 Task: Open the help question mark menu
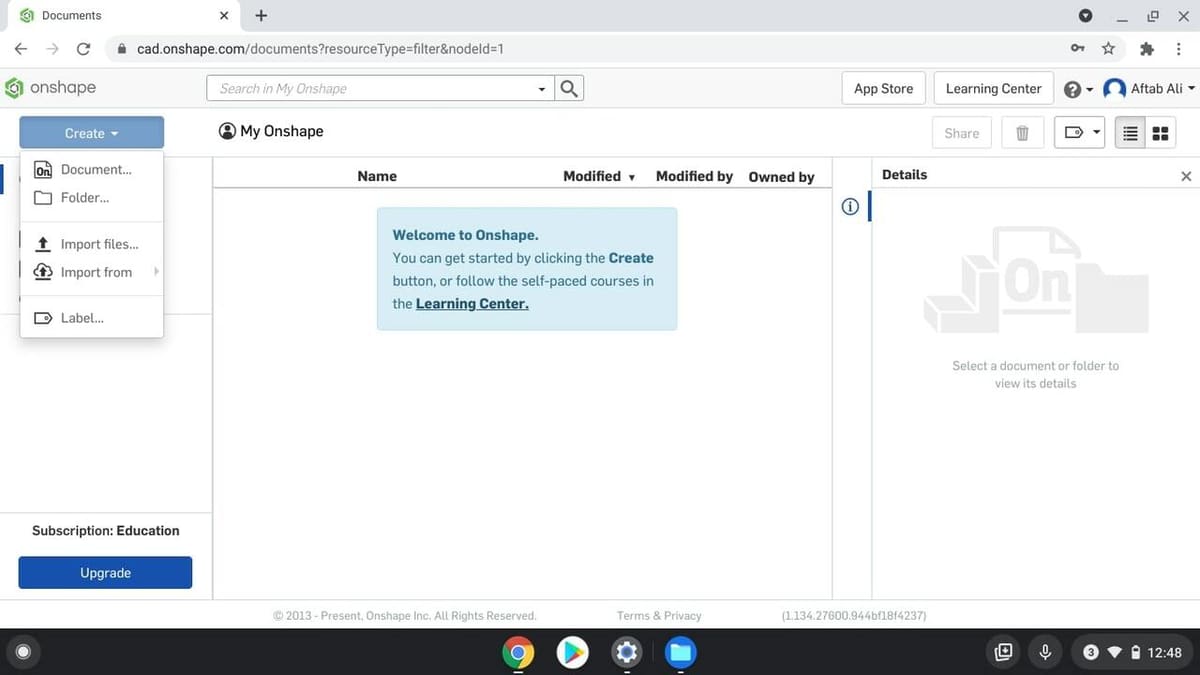(x=1077, y=89)
